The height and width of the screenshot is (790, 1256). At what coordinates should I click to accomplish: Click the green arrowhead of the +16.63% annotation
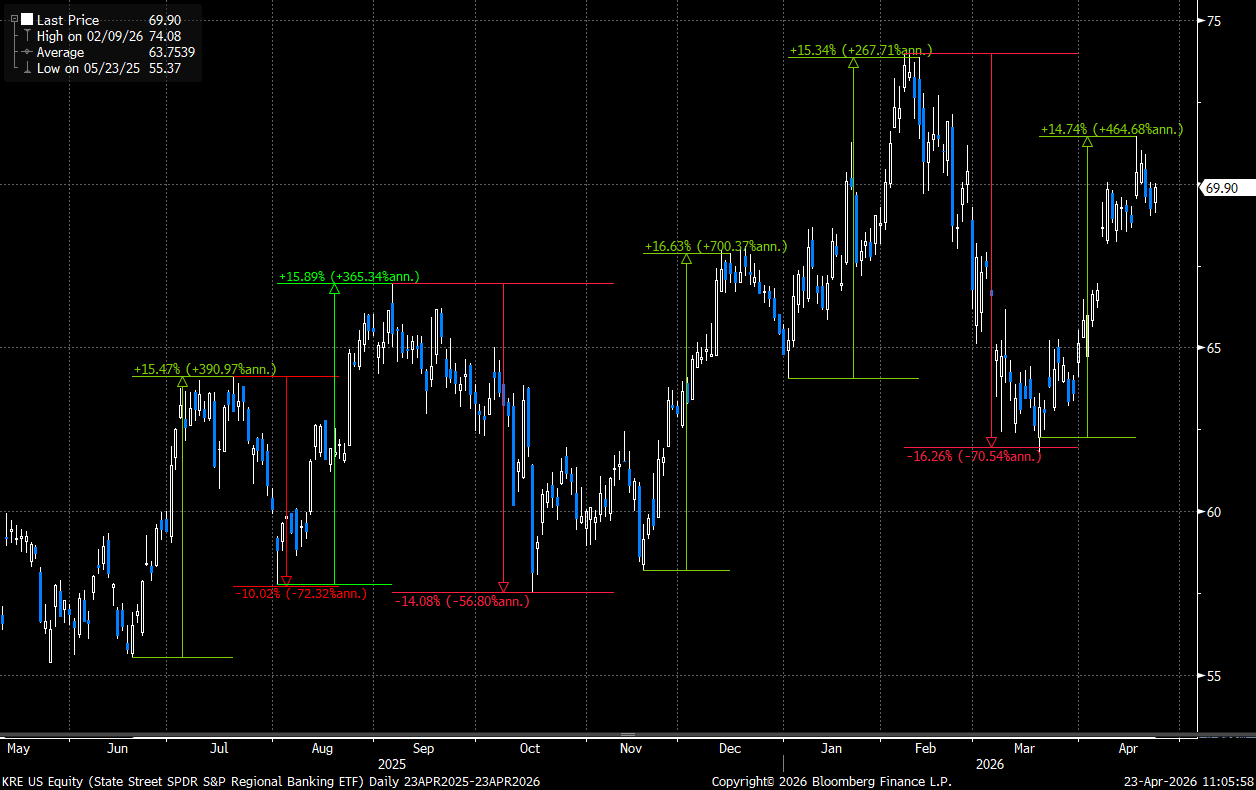686,258
